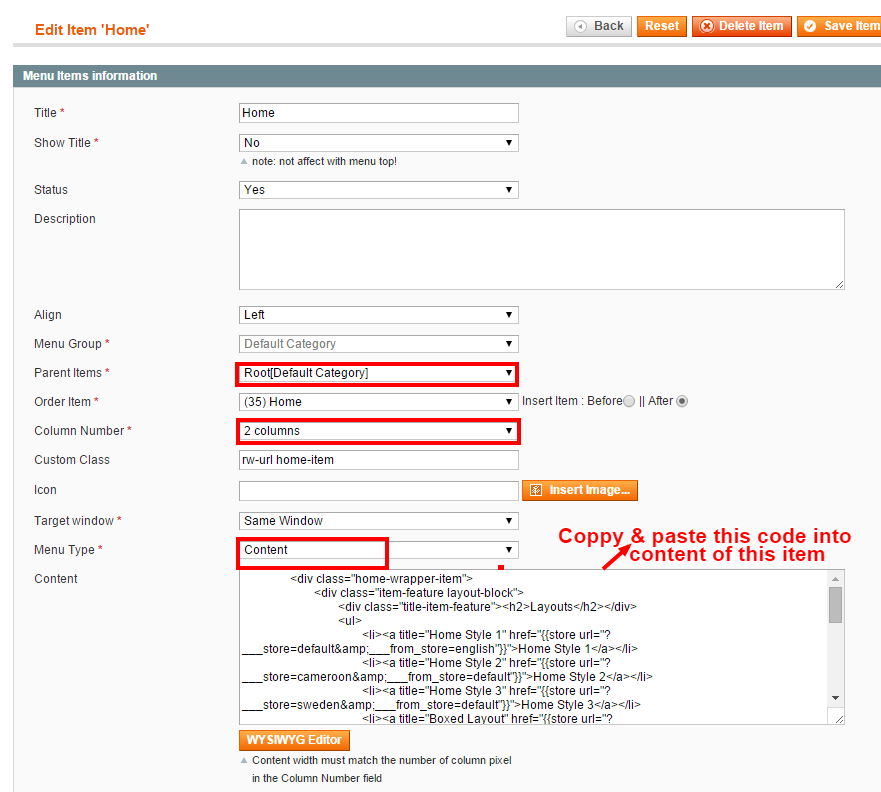Click the Title input field
Screen dimensions: 881x792
coord(378,113)
